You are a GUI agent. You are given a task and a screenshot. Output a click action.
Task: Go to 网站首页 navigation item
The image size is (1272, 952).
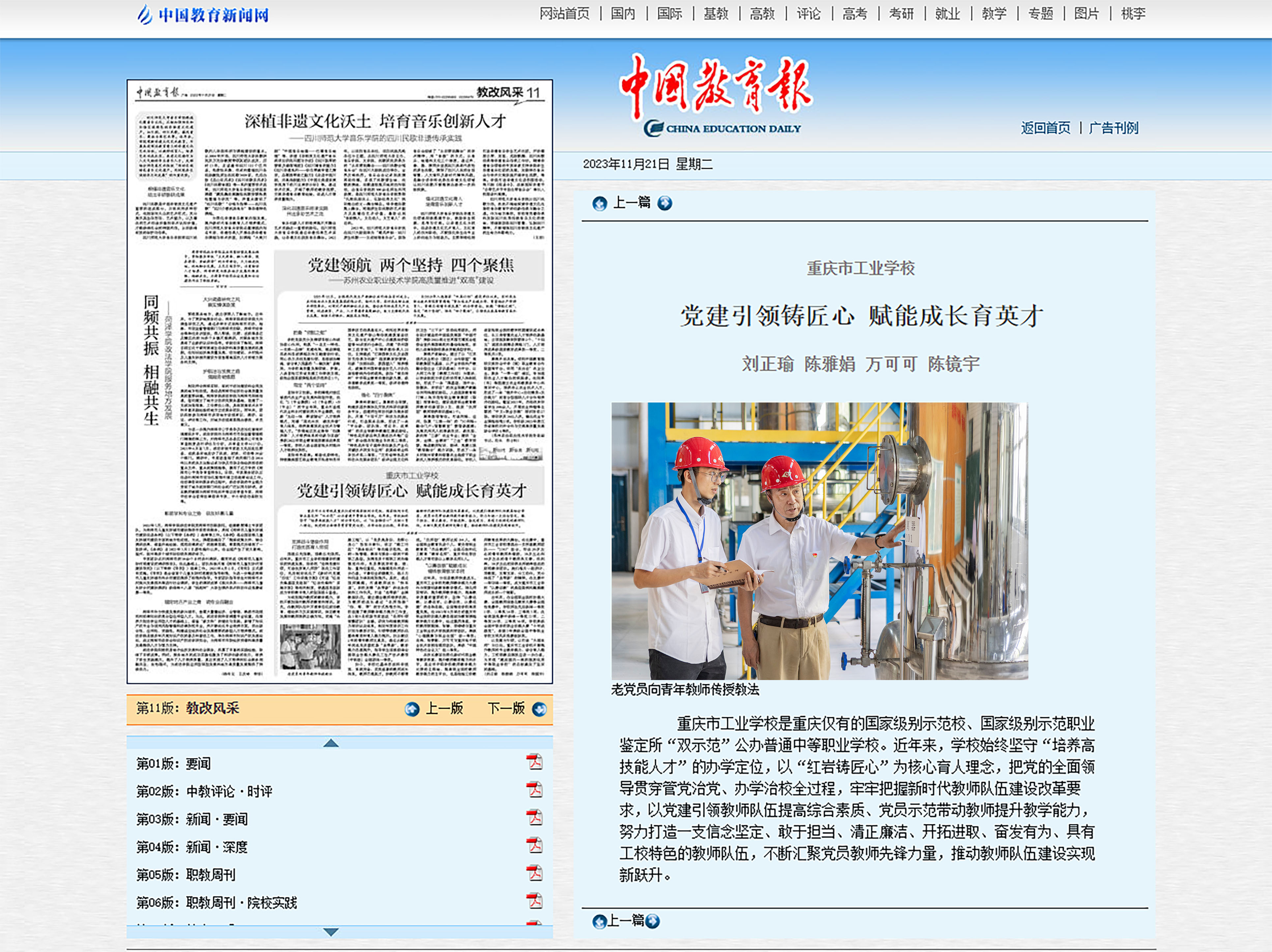tap(564, 14)
